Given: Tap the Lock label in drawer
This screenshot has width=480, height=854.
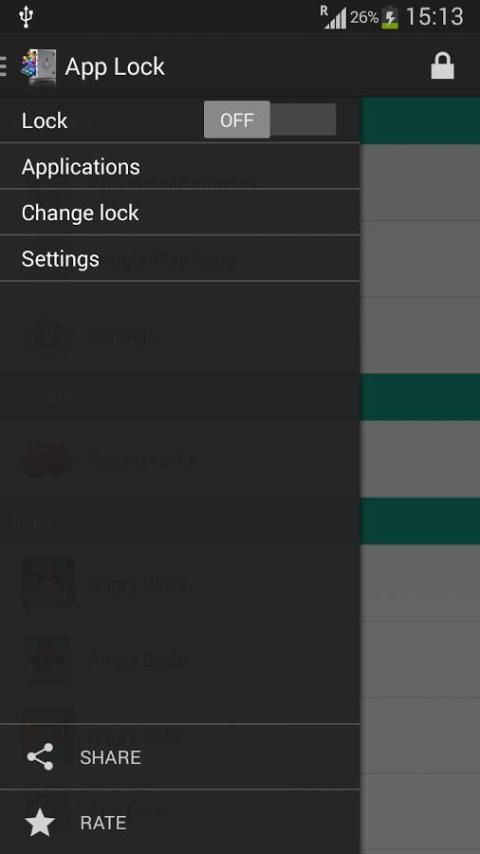Looking at the screenshot, I should [x=45, y=120].
